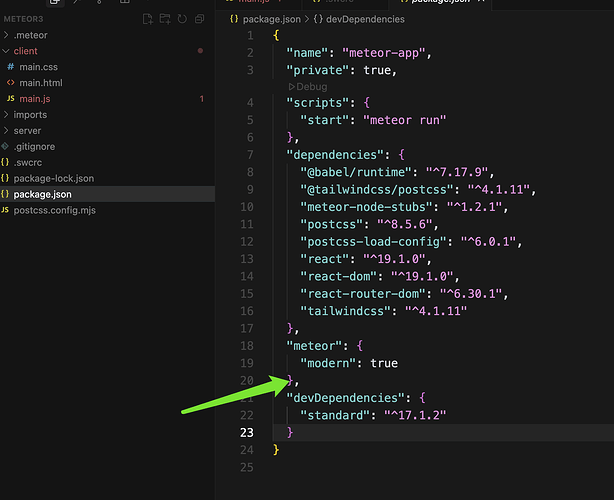
Task: Click the git icon beside .gitignore
Action: (x=5, y=146)
